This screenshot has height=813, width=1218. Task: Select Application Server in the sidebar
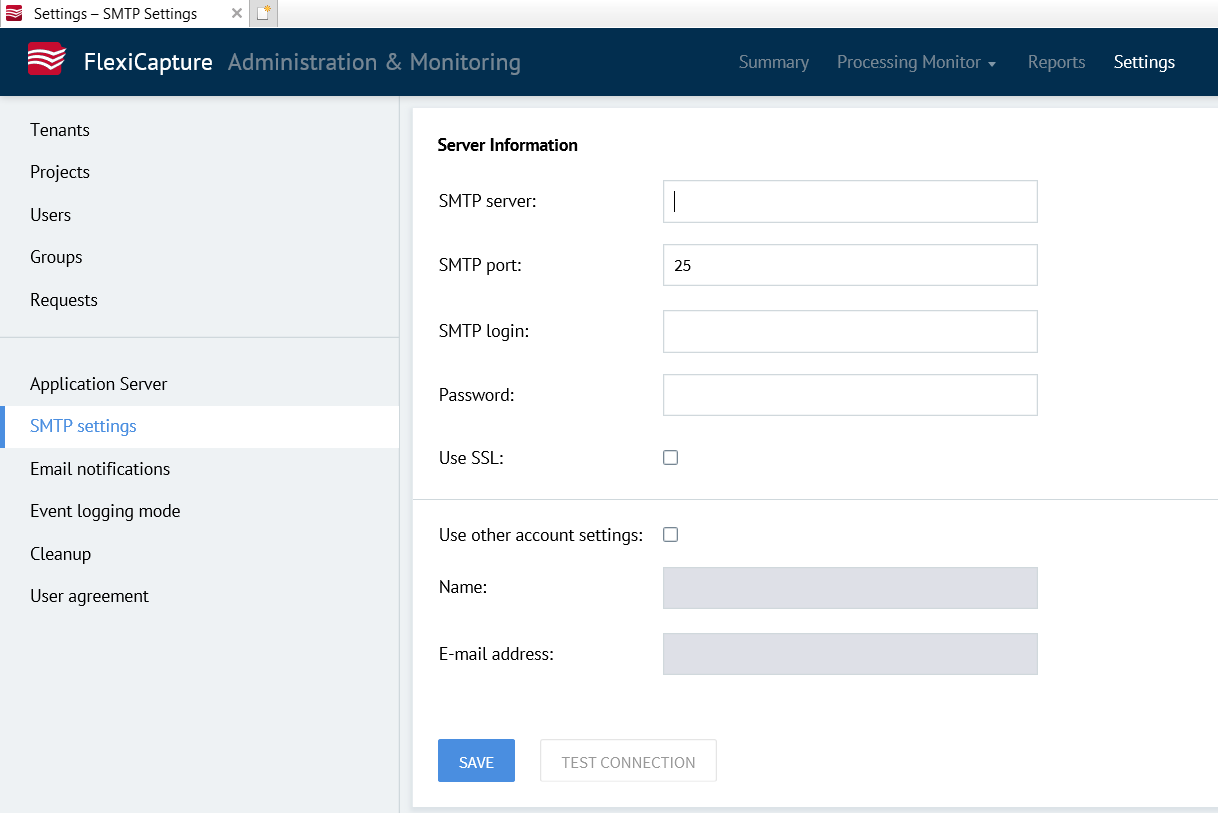99,384
